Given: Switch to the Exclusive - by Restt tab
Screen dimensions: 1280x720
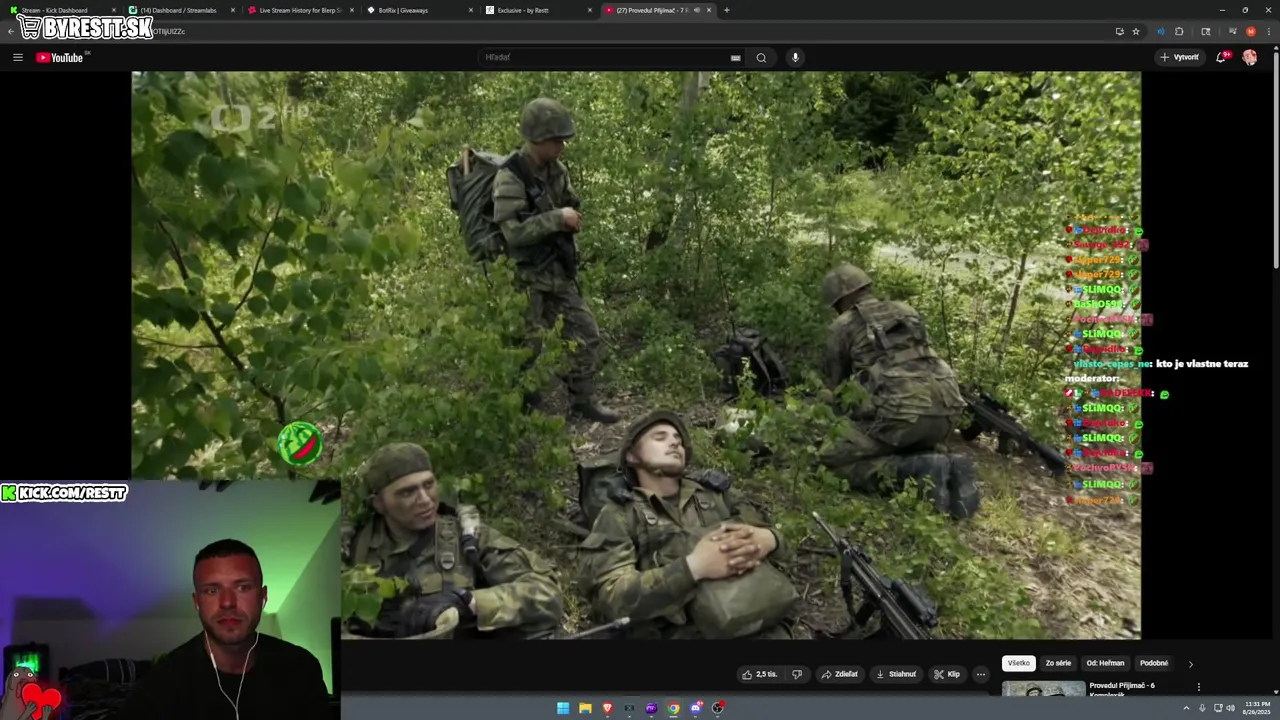Looking at the screenshot, I should pyautogui.click(x=537, y=10).
